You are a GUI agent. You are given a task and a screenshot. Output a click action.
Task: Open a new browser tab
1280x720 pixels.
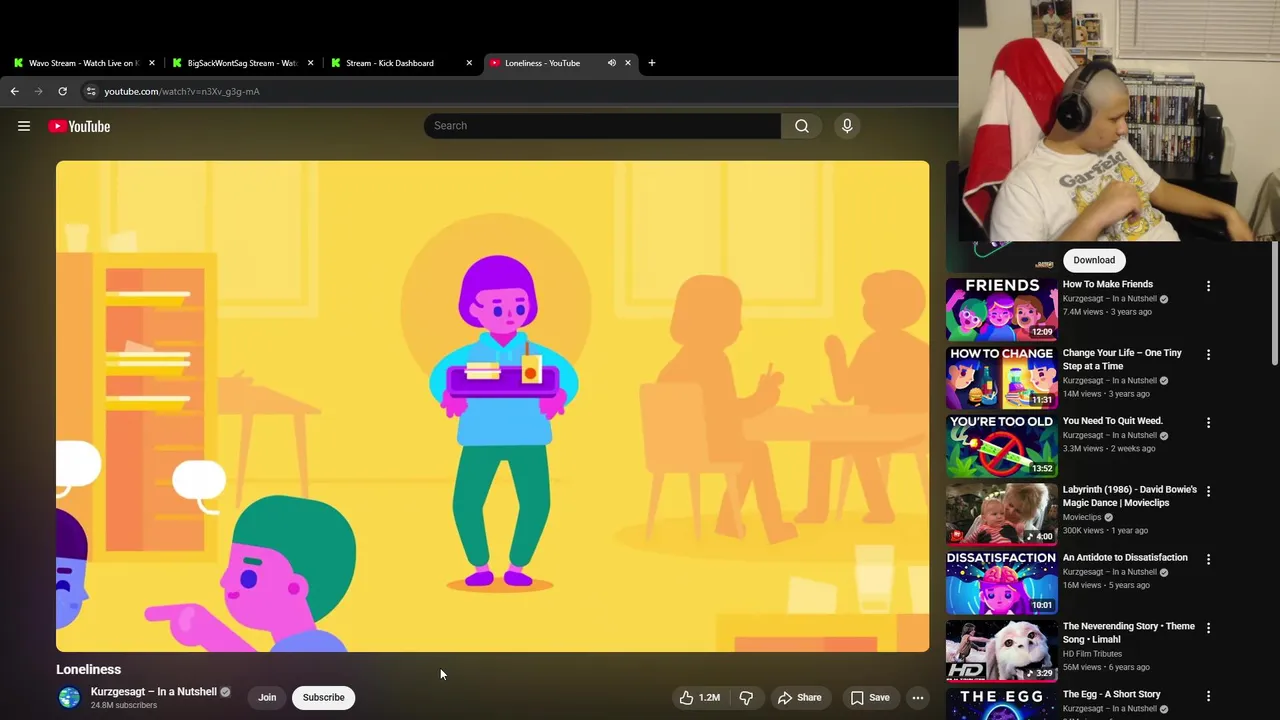[x=652, y=63]
